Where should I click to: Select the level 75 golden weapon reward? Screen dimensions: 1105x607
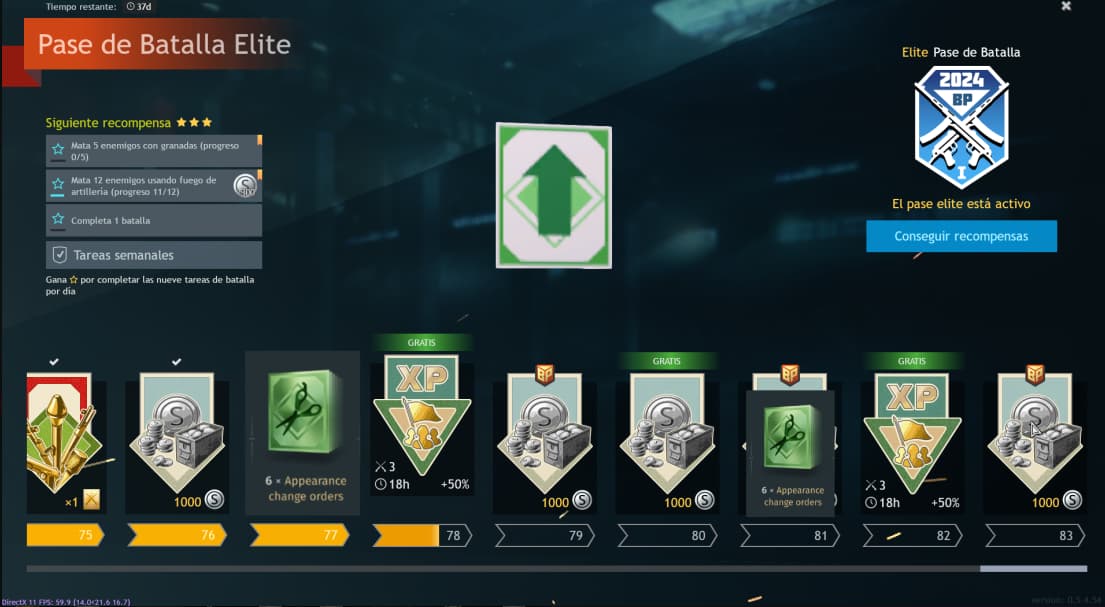[x=66, y=443]
